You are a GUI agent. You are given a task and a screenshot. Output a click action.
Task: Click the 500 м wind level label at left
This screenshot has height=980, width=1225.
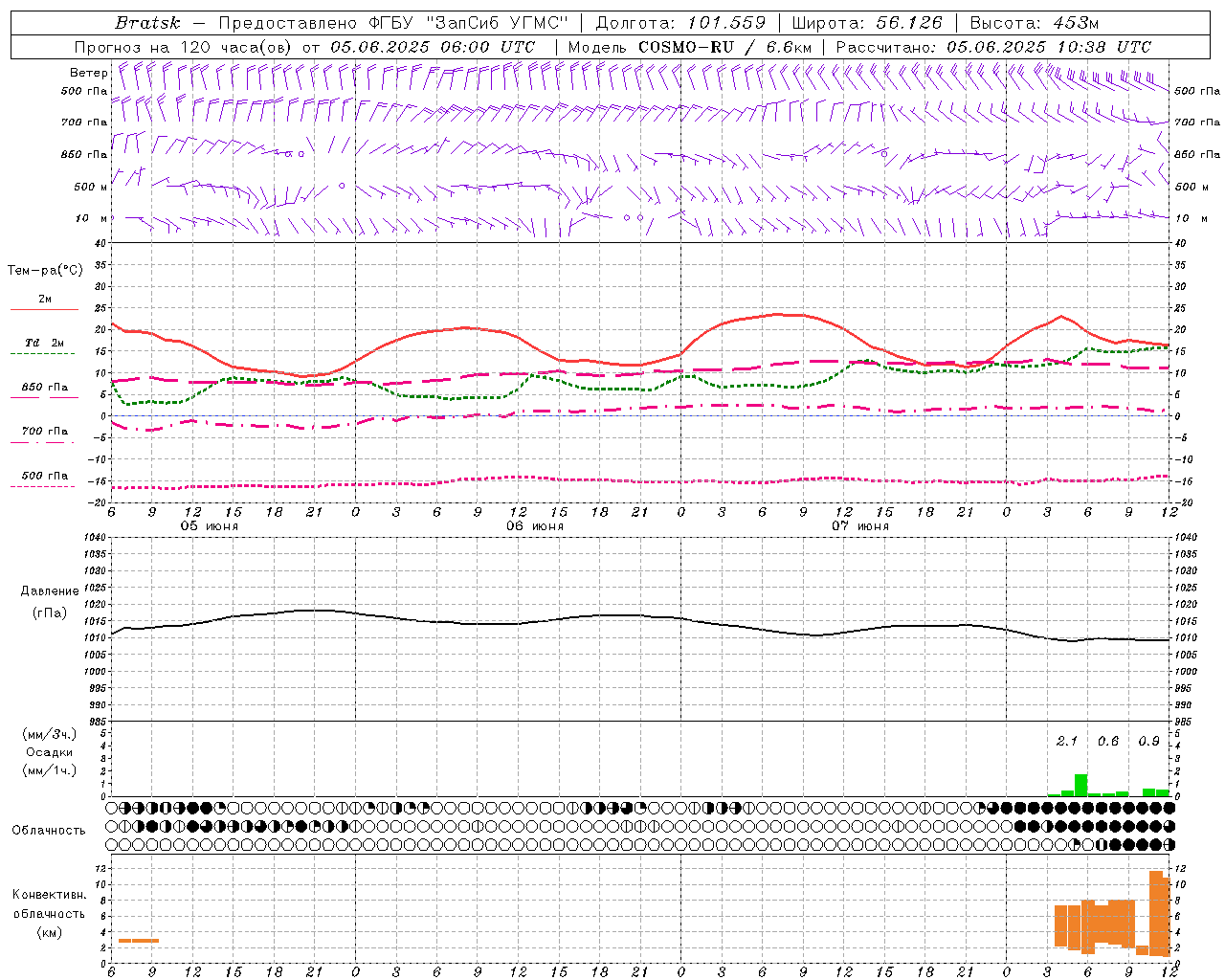[91, 187]
